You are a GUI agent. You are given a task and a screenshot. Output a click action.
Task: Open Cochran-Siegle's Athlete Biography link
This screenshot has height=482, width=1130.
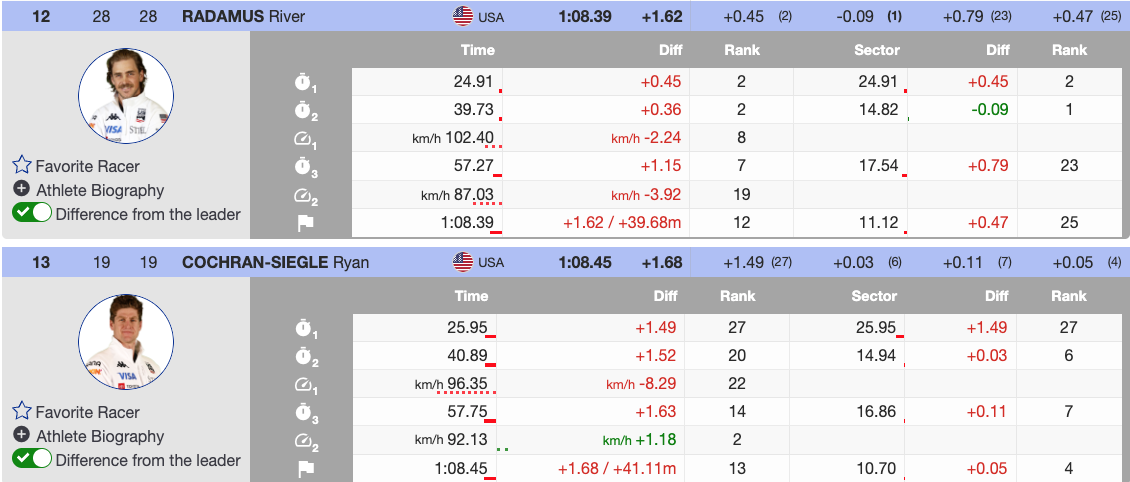click(100, 436)
